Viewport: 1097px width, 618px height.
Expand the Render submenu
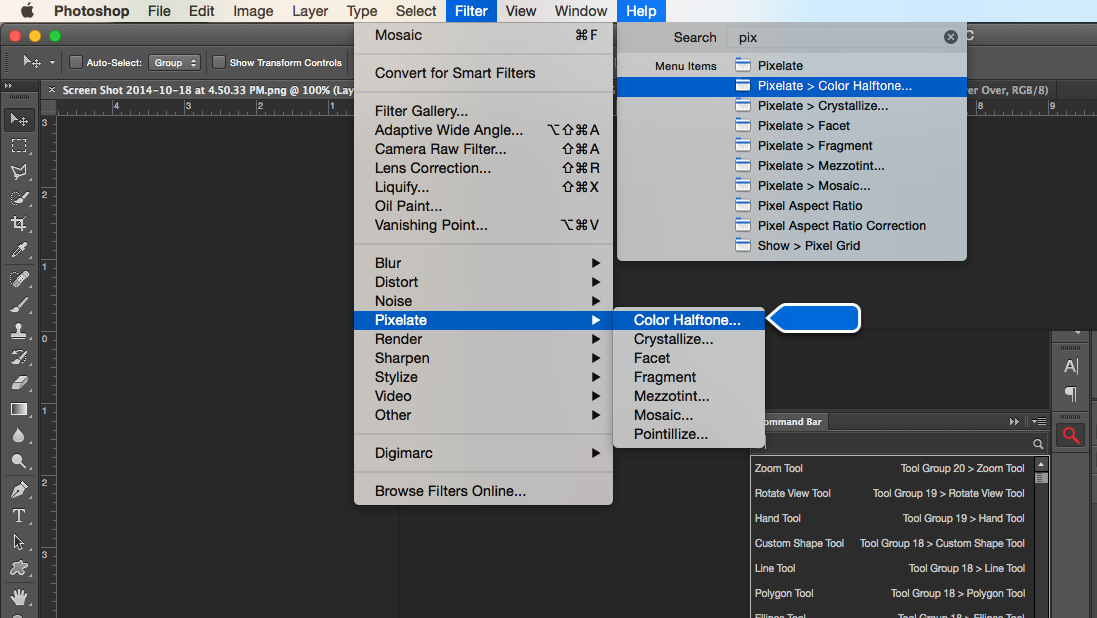pyautogui.click(x=483, y=339)
